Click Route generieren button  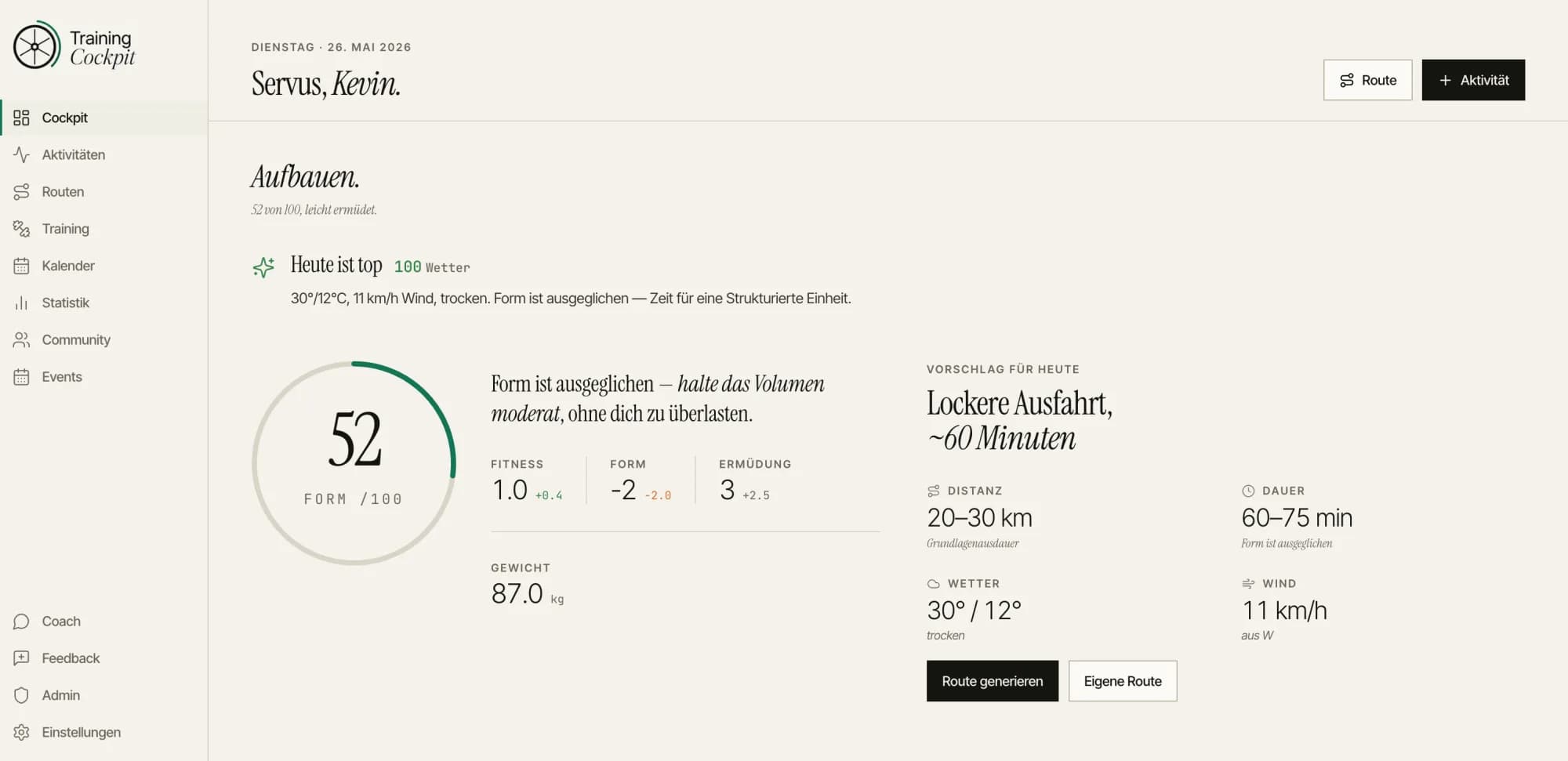992,681
